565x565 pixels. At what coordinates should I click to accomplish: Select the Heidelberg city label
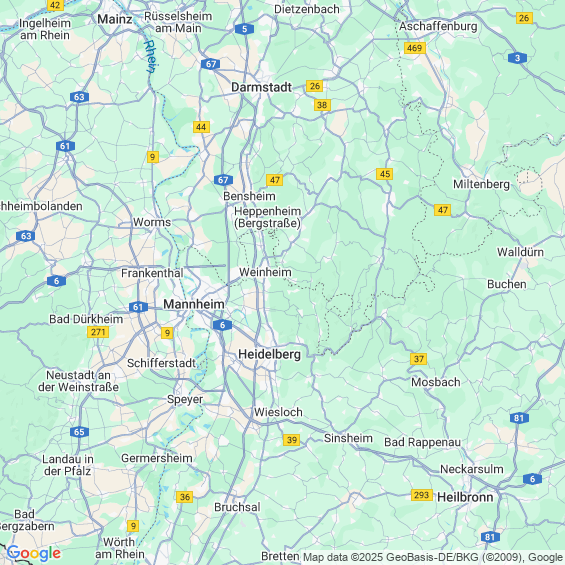270,354
